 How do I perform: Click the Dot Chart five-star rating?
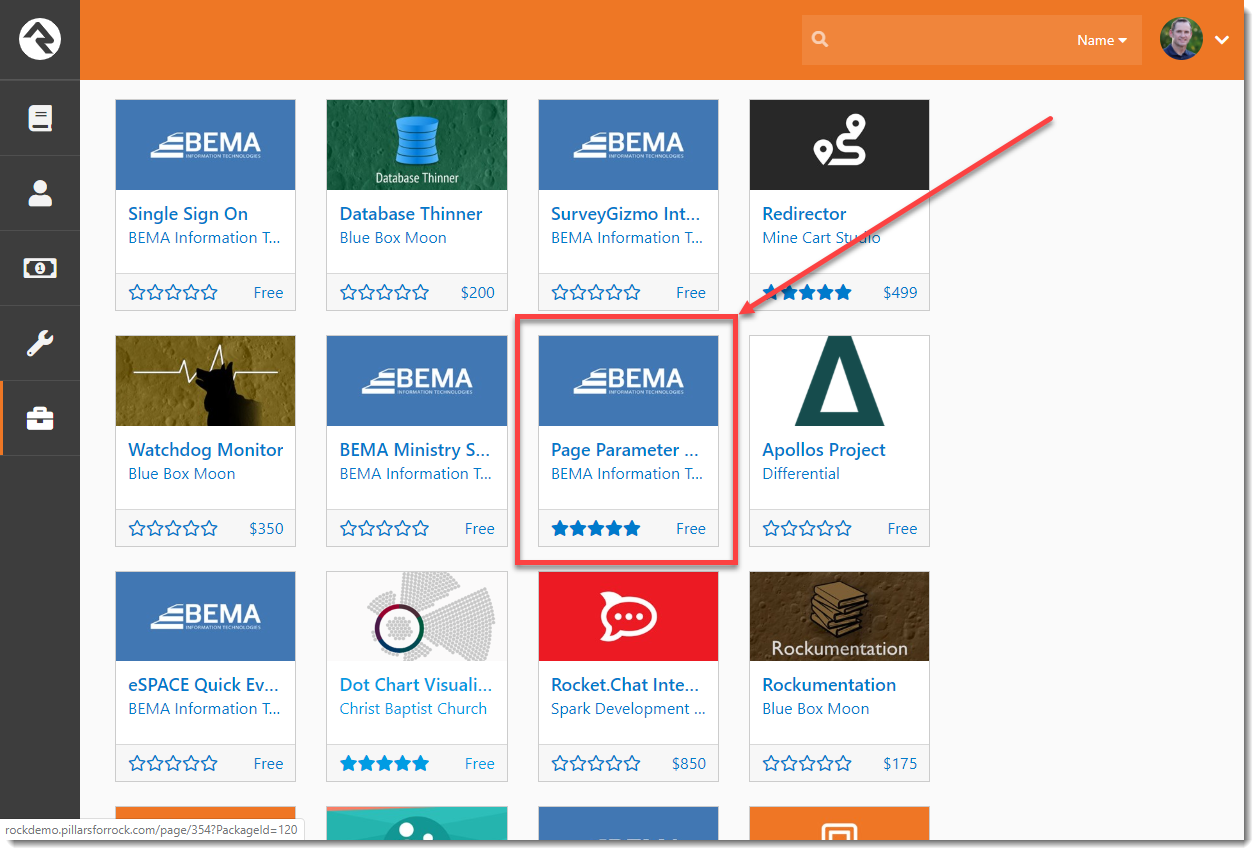385,764
